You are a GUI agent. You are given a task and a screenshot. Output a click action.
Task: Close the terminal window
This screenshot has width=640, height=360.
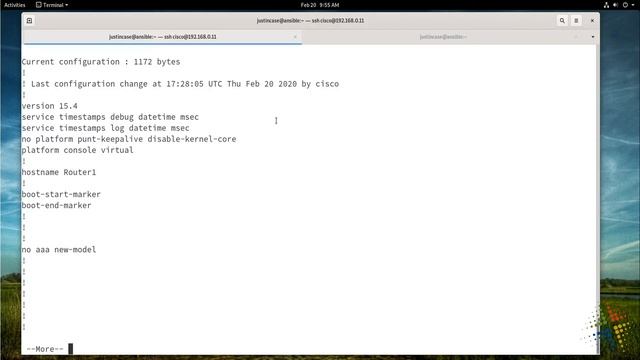point(592,20)
